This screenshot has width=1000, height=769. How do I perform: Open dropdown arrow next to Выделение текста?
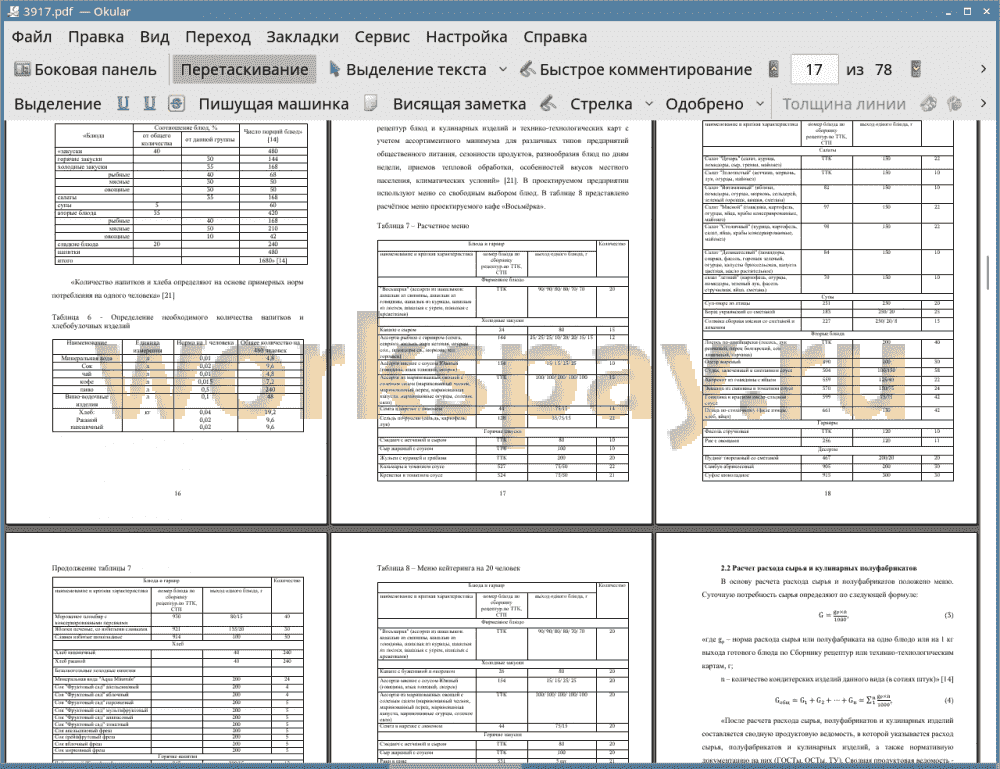[503, 69]
